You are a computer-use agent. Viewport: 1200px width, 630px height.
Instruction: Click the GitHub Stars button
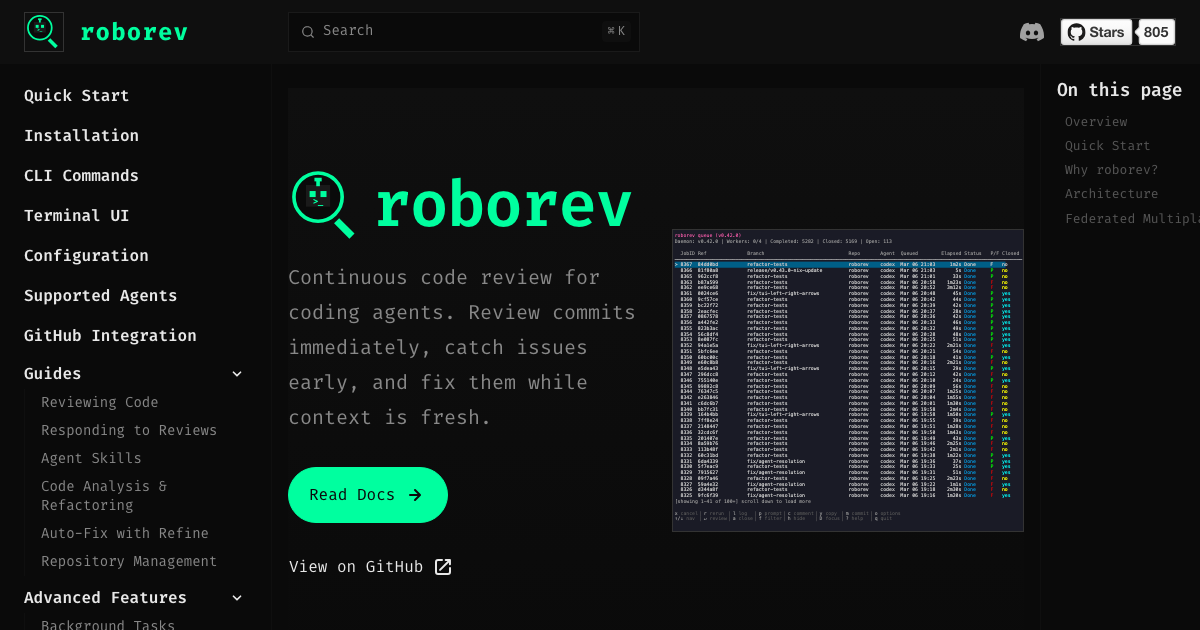coord(1096,32)
